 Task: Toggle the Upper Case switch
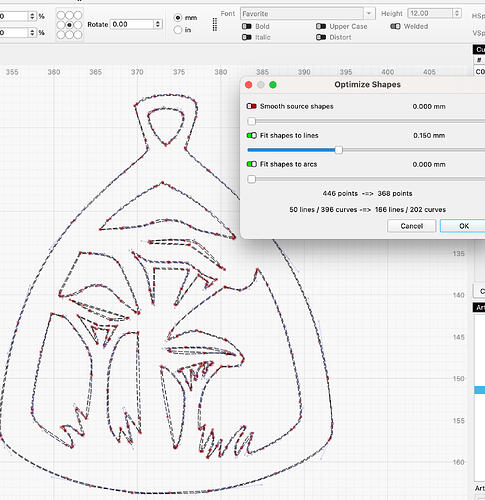point(321,26)
